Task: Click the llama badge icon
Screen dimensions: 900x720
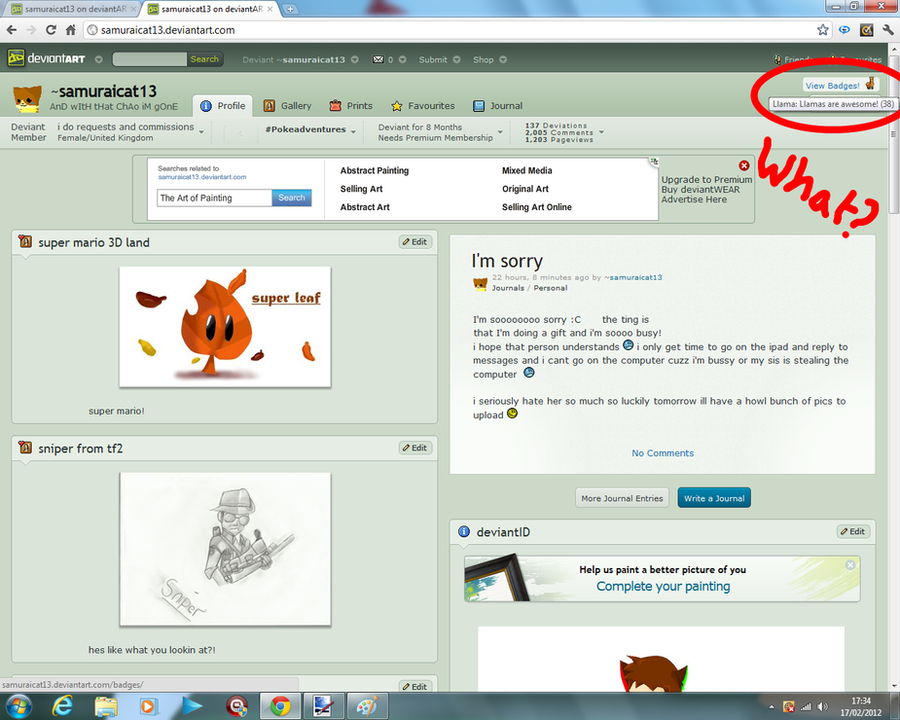Action: (870, 84)
